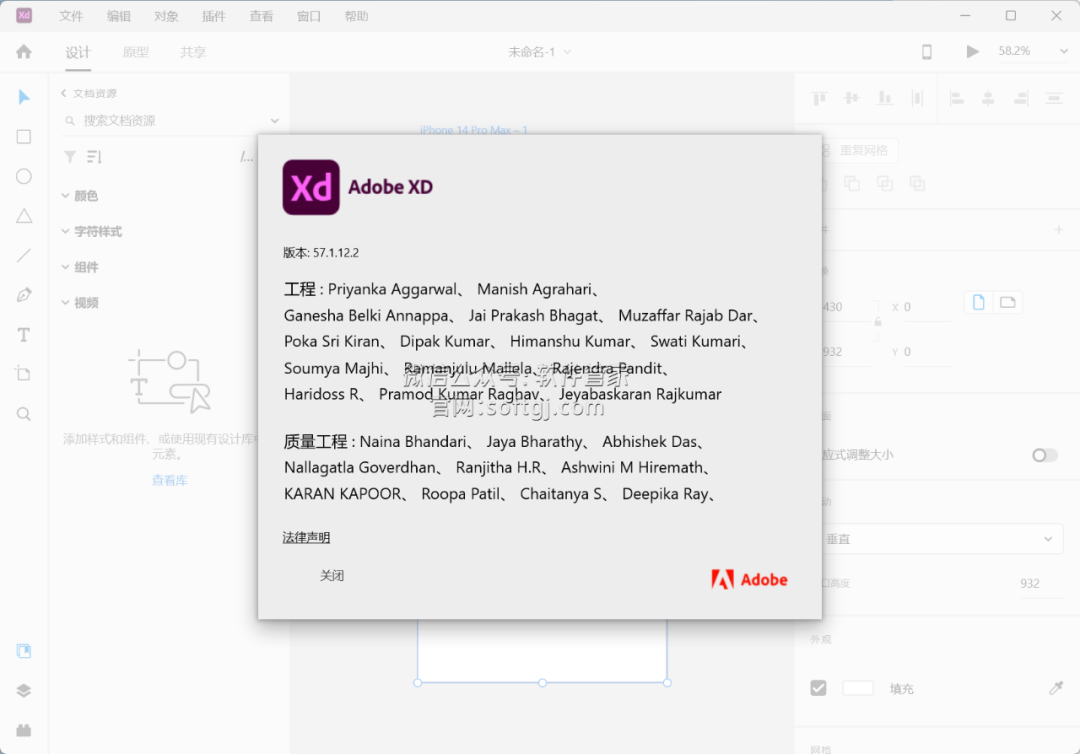Open the 垂直 scrolling dropdown

[x=942, y=539]
